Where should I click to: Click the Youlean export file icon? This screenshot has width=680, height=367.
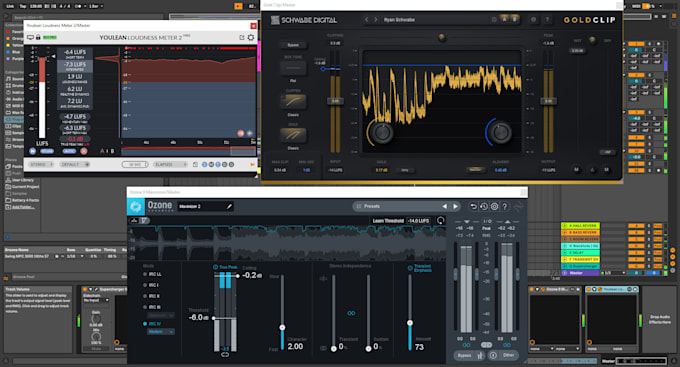pyautogui.click(x=195, y=164)
